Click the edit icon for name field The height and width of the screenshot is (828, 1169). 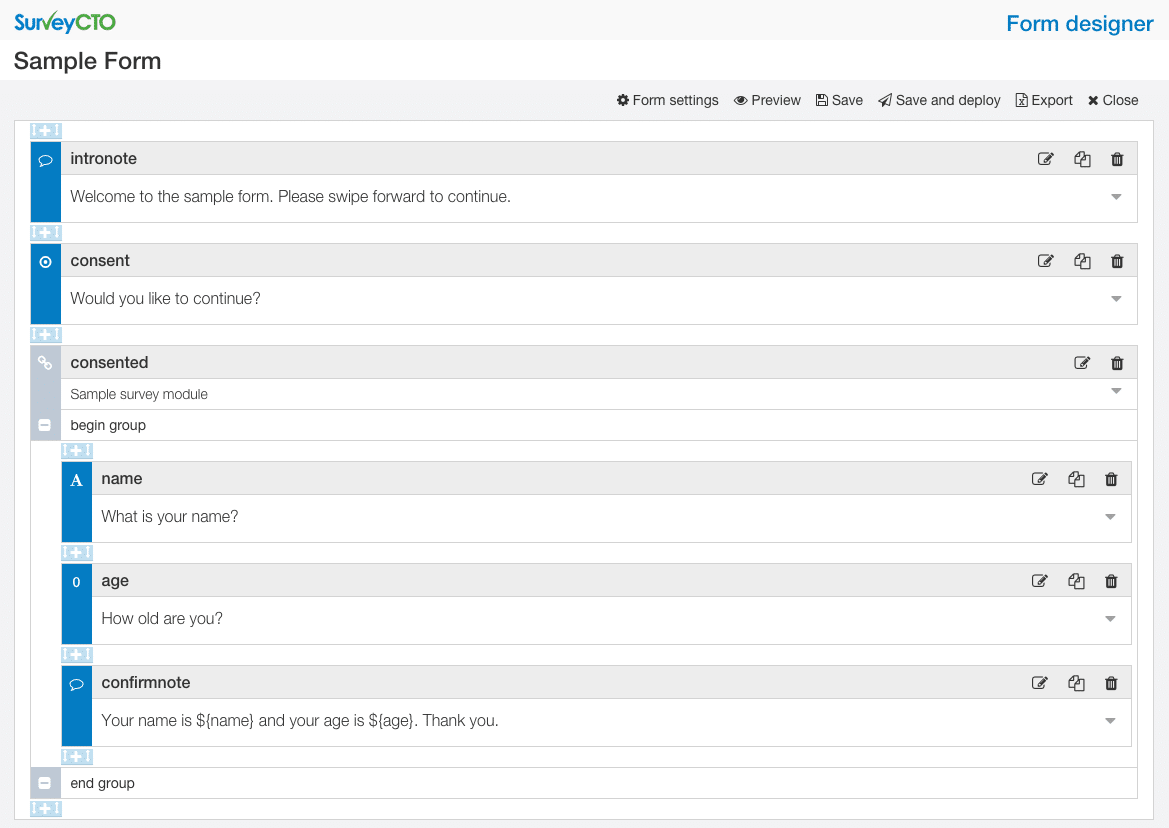pyautogui.click(x=1039, y=479)
